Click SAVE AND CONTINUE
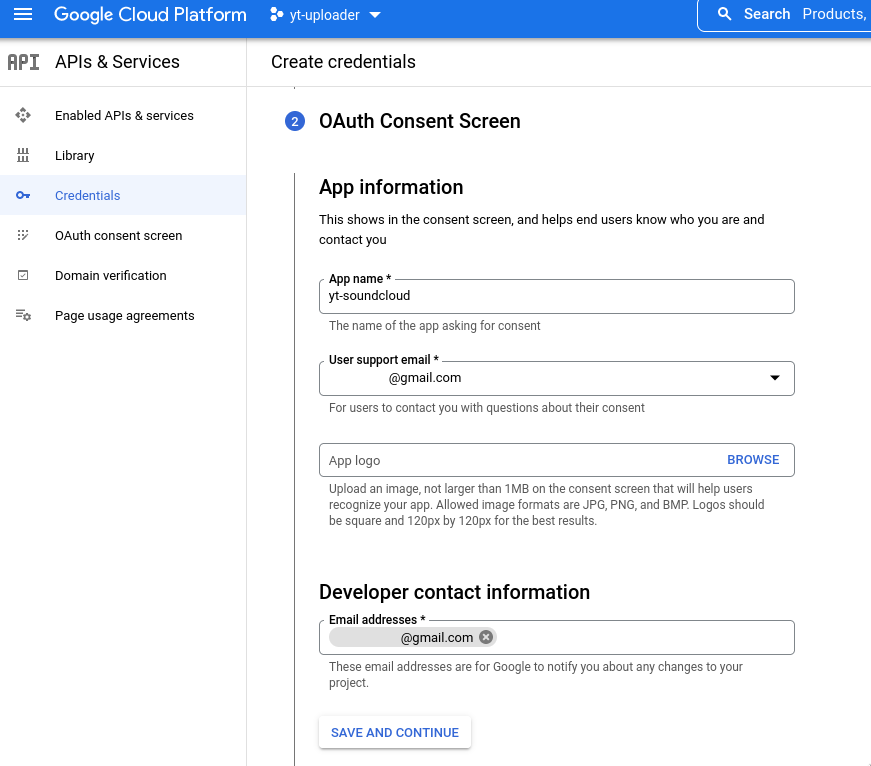The image size is (871, 766). tap(395, 733)
